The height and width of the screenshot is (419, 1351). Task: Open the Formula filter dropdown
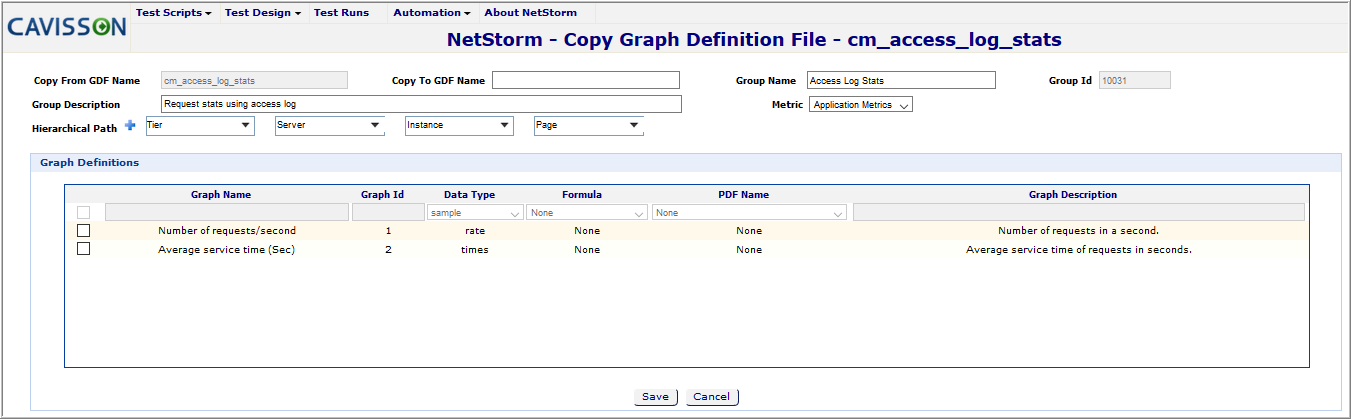tap(587, 213)
